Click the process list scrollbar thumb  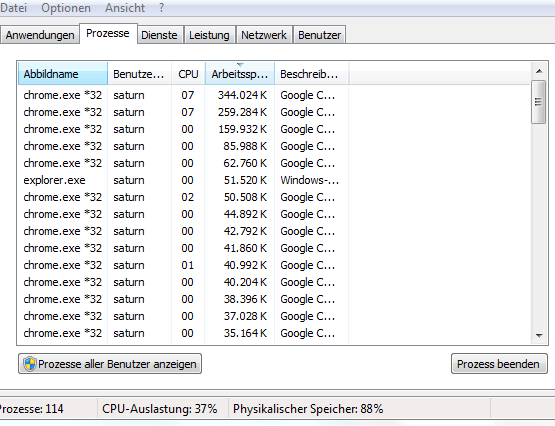click(x=539, y=102)
